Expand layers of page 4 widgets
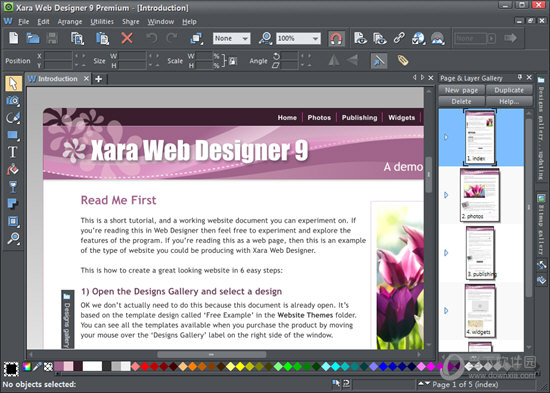 coord(446,311)
